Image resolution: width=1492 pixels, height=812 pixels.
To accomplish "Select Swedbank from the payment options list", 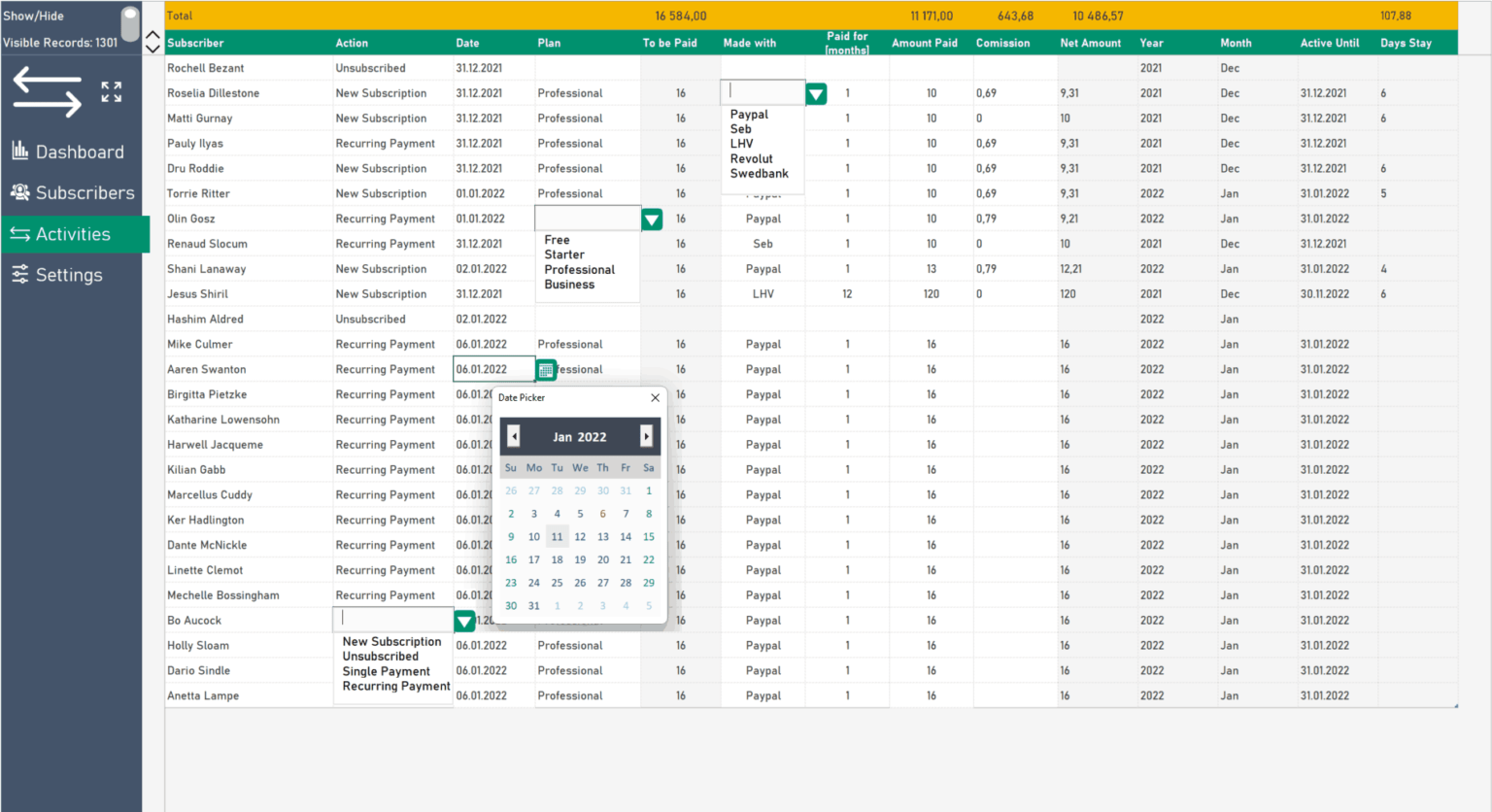I will (760, 173).
